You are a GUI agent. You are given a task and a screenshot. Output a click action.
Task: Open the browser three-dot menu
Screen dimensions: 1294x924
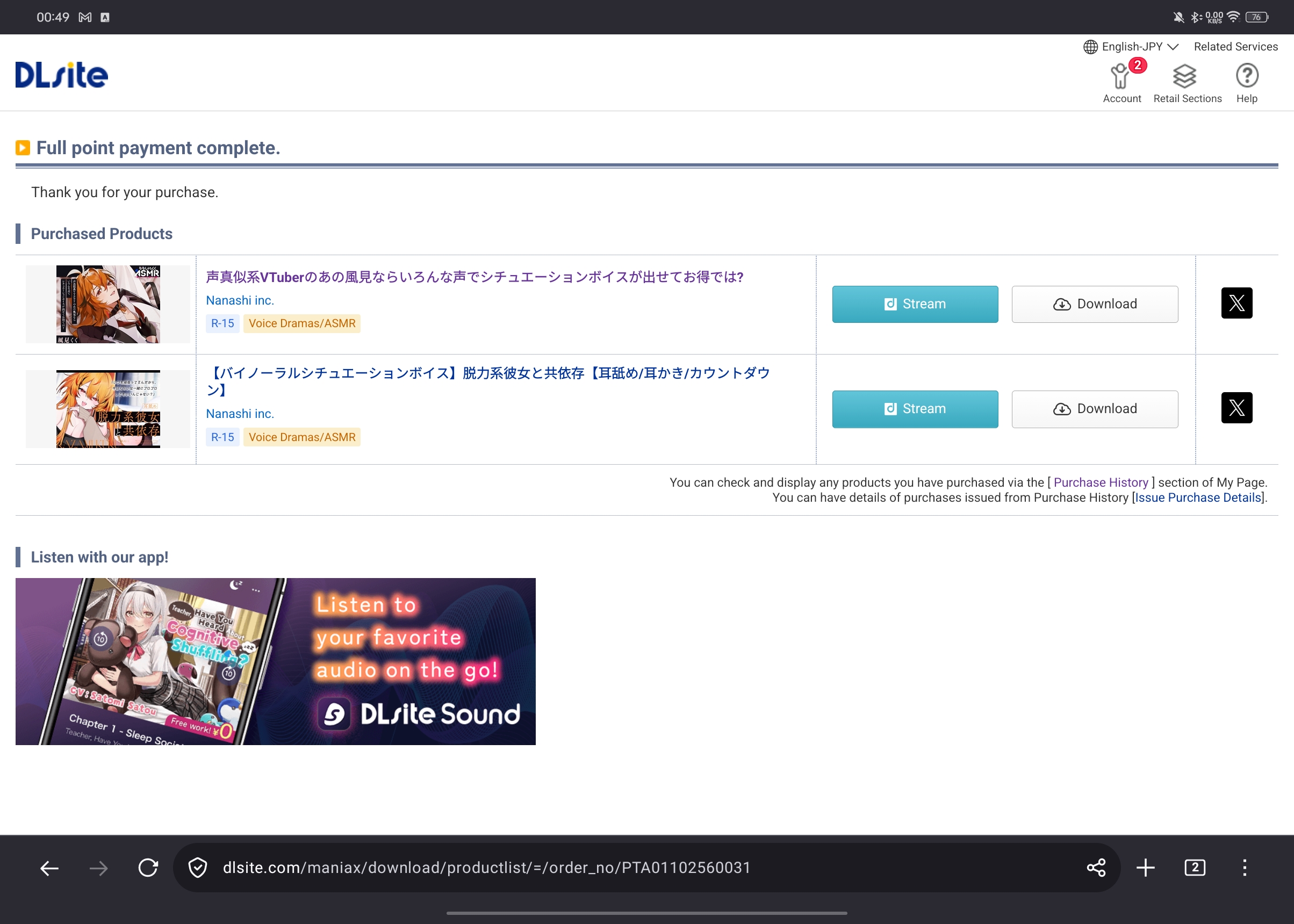click(1245, 868)
